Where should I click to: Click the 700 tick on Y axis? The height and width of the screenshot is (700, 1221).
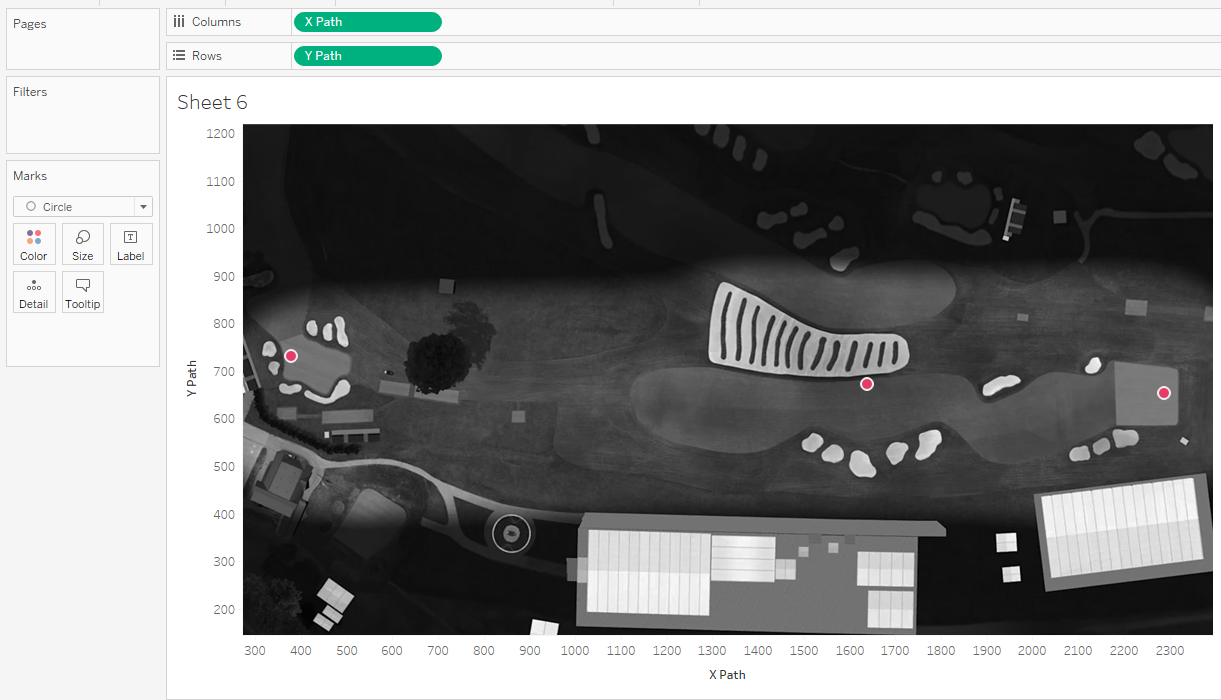pyautogui.click(x=221, y=372)
